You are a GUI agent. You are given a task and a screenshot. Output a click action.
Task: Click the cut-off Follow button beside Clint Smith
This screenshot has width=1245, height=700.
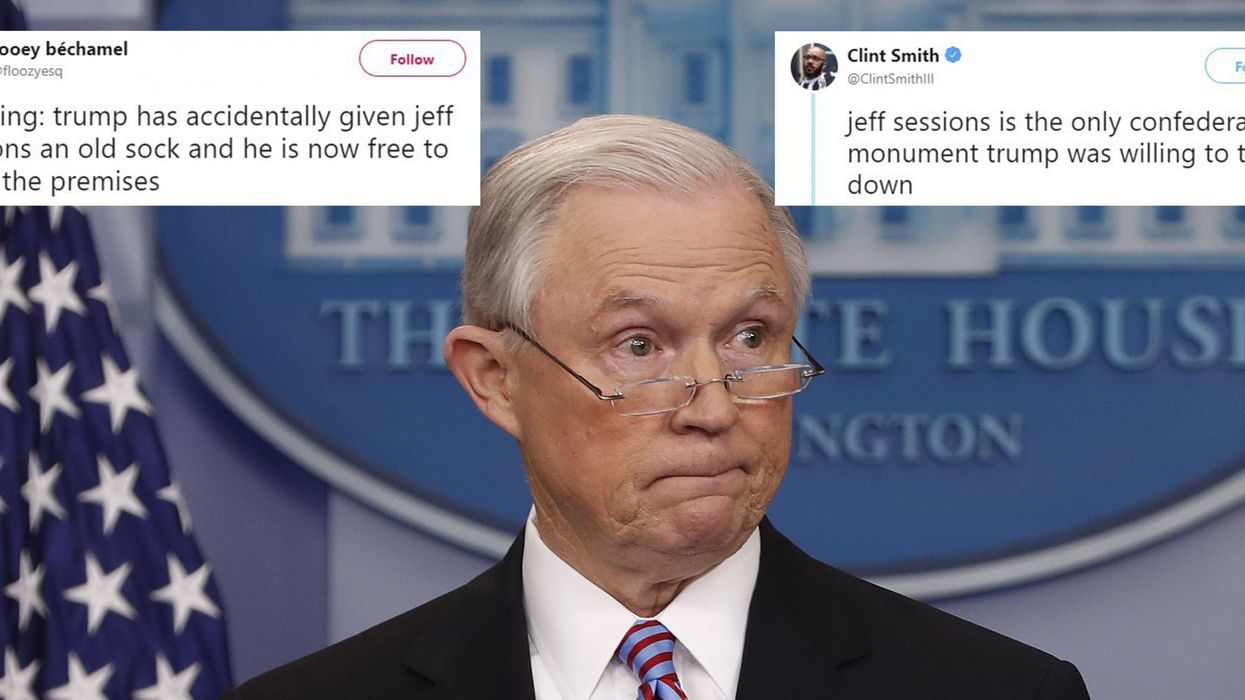(x=1225, y=66)
